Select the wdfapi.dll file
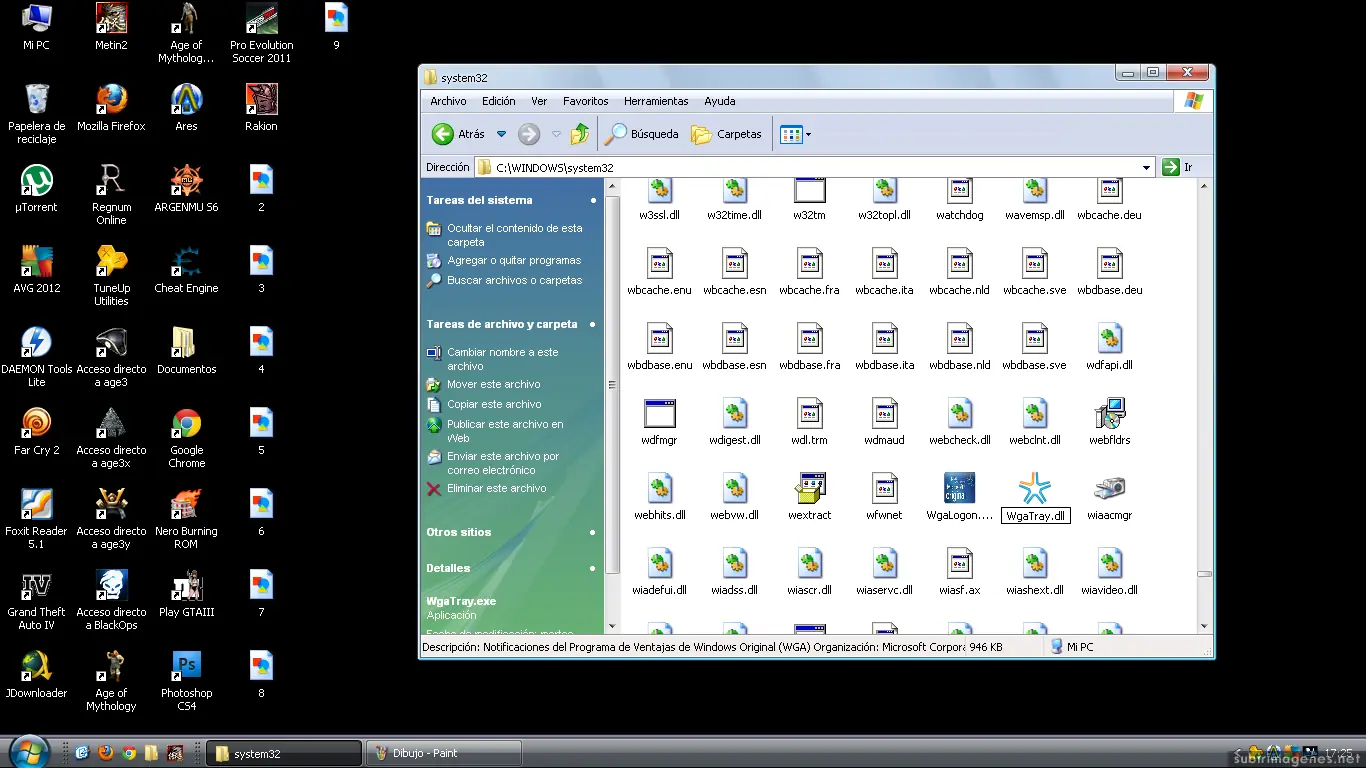The height and width of the screenshot is (768, 1366). [1110, 346]
